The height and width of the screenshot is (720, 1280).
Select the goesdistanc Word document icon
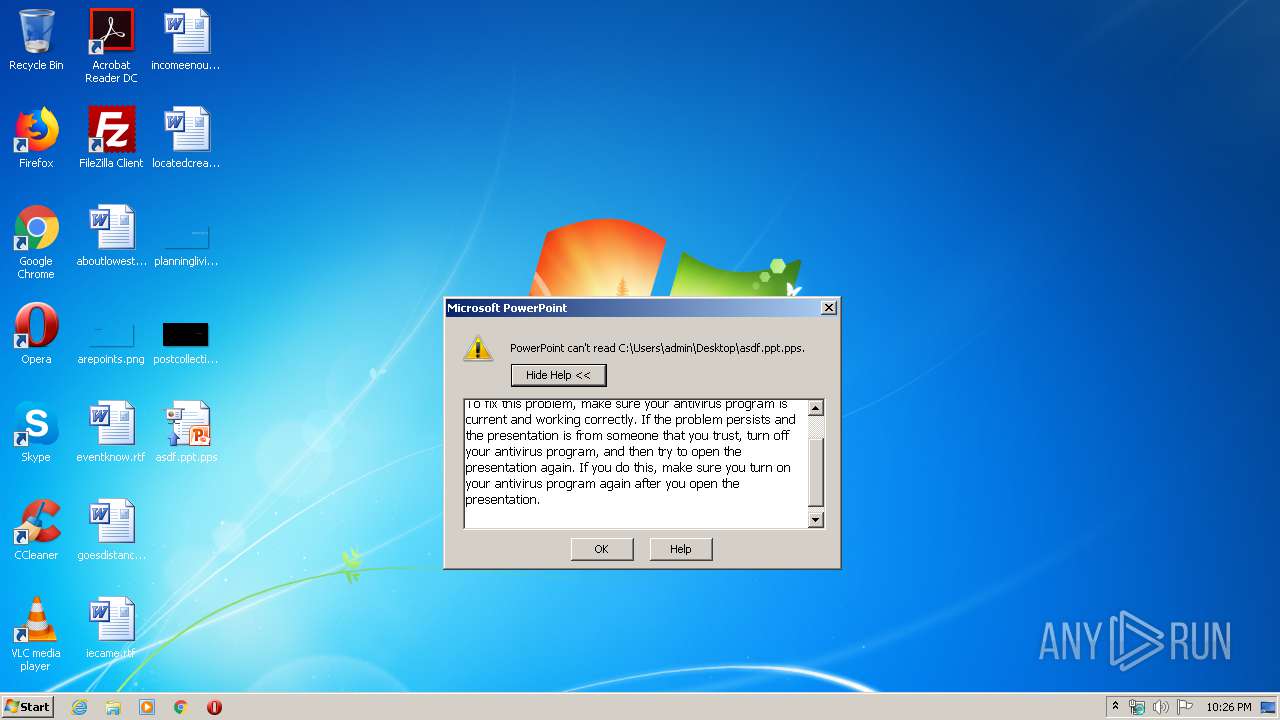(111, 530)
